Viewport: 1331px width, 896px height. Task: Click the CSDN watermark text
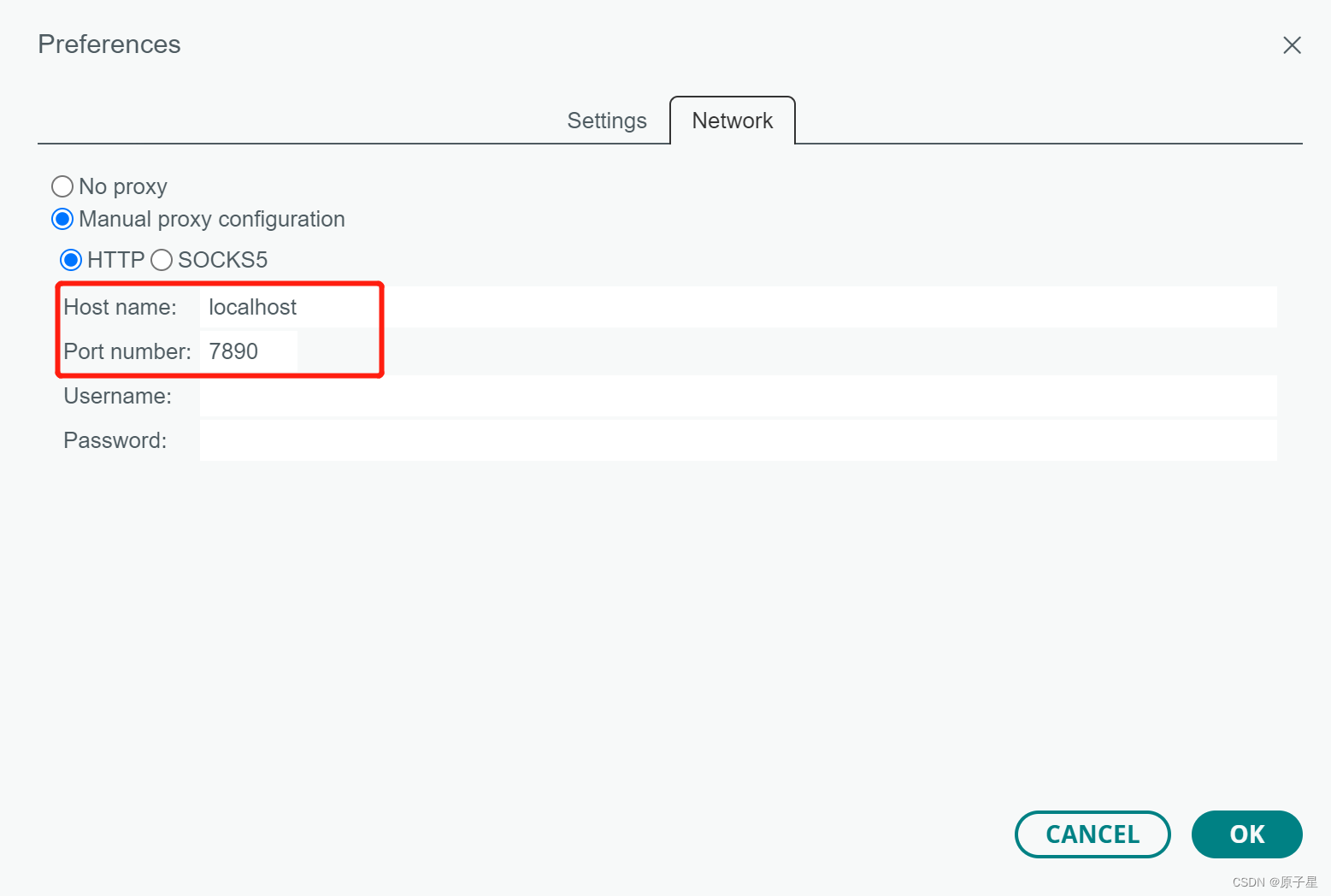pos(1273,882)
